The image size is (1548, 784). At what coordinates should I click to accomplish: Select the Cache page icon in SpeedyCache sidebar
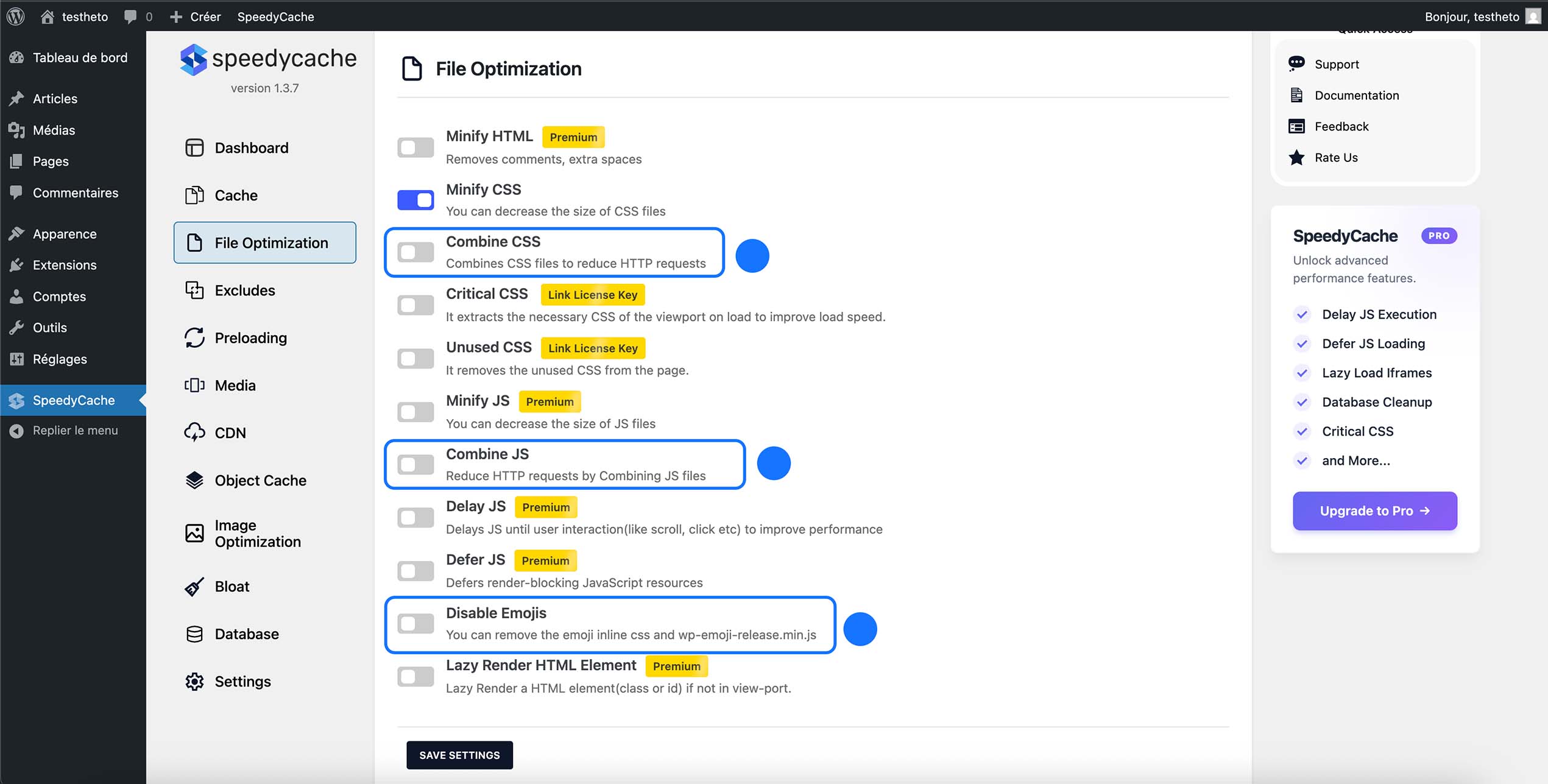(194, 195)
